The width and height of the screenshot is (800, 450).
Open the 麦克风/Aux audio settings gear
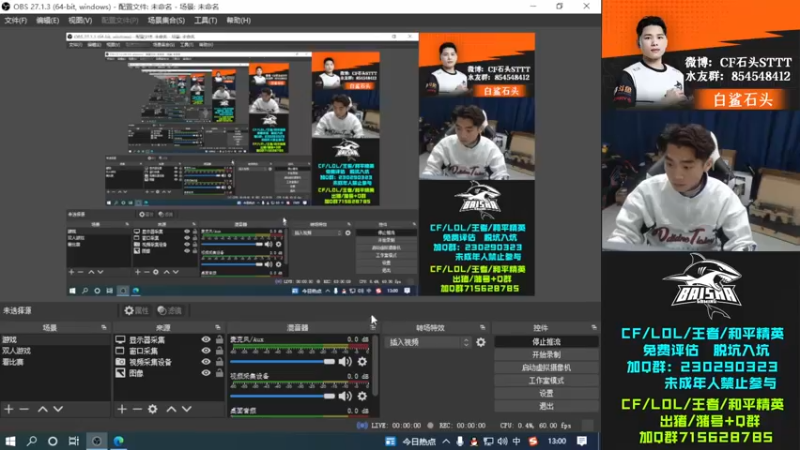(362, 361)
